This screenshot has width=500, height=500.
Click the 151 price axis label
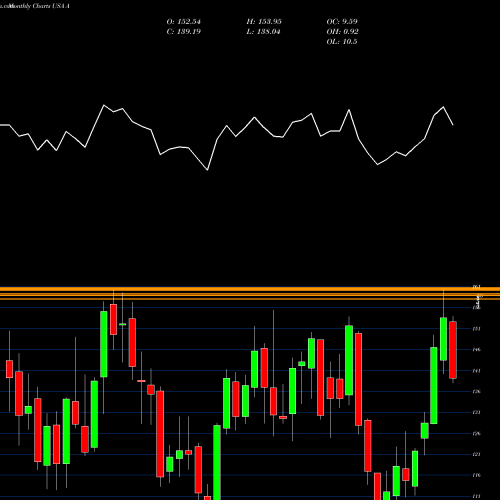(477, 329)
